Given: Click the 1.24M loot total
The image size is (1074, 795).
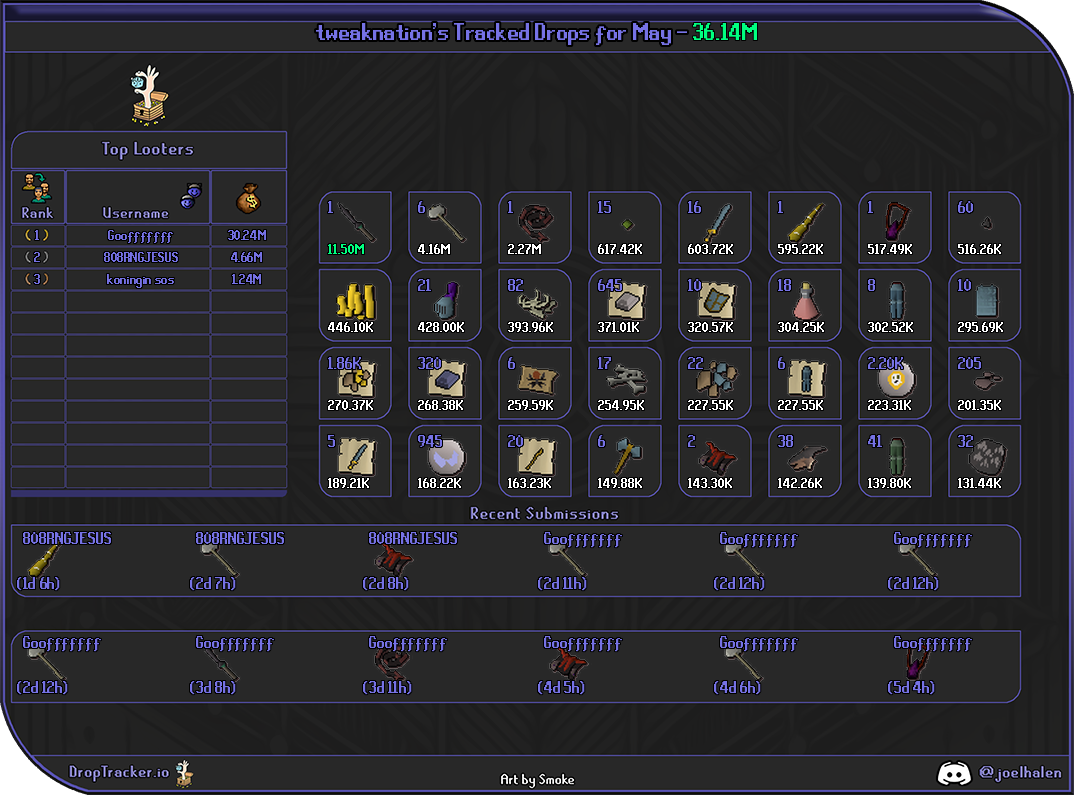Looking at the screenshot, I should (246, 279).
